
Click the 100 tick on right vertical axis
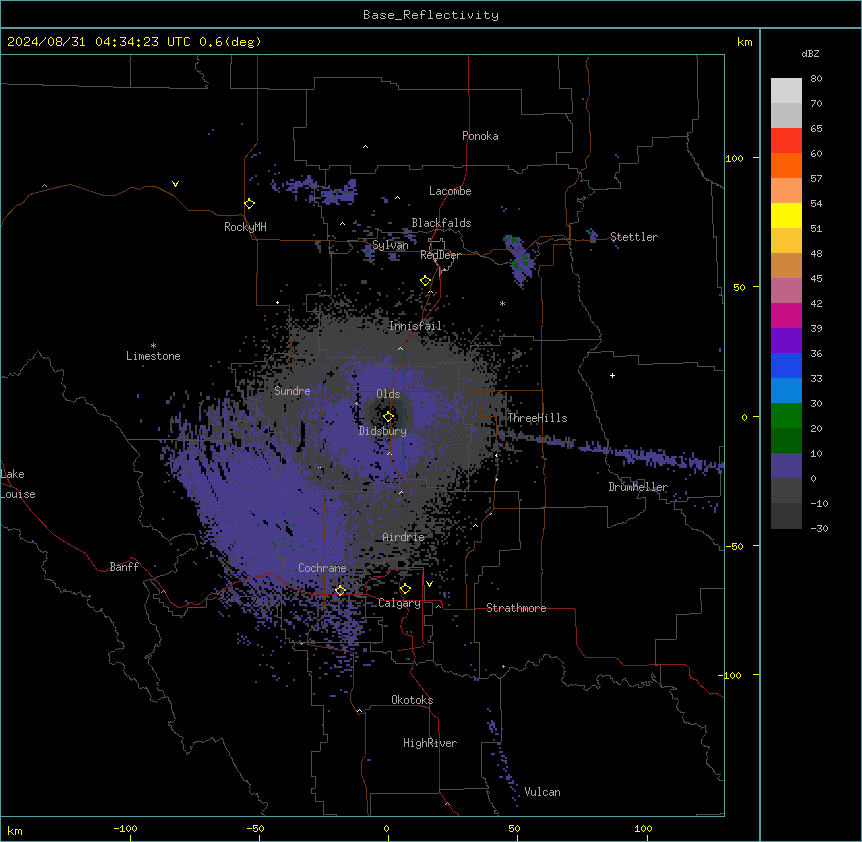click(734, 158)
